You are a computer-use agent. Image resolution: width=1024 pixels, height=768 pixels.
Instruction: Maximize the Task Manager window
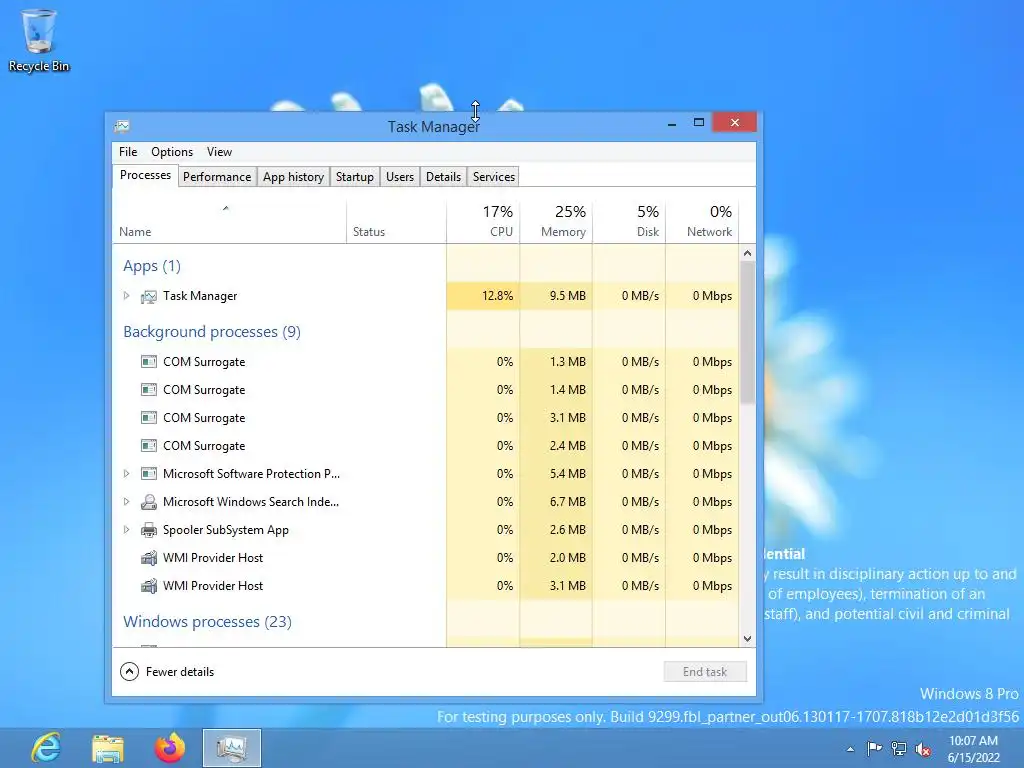point(699,123)
